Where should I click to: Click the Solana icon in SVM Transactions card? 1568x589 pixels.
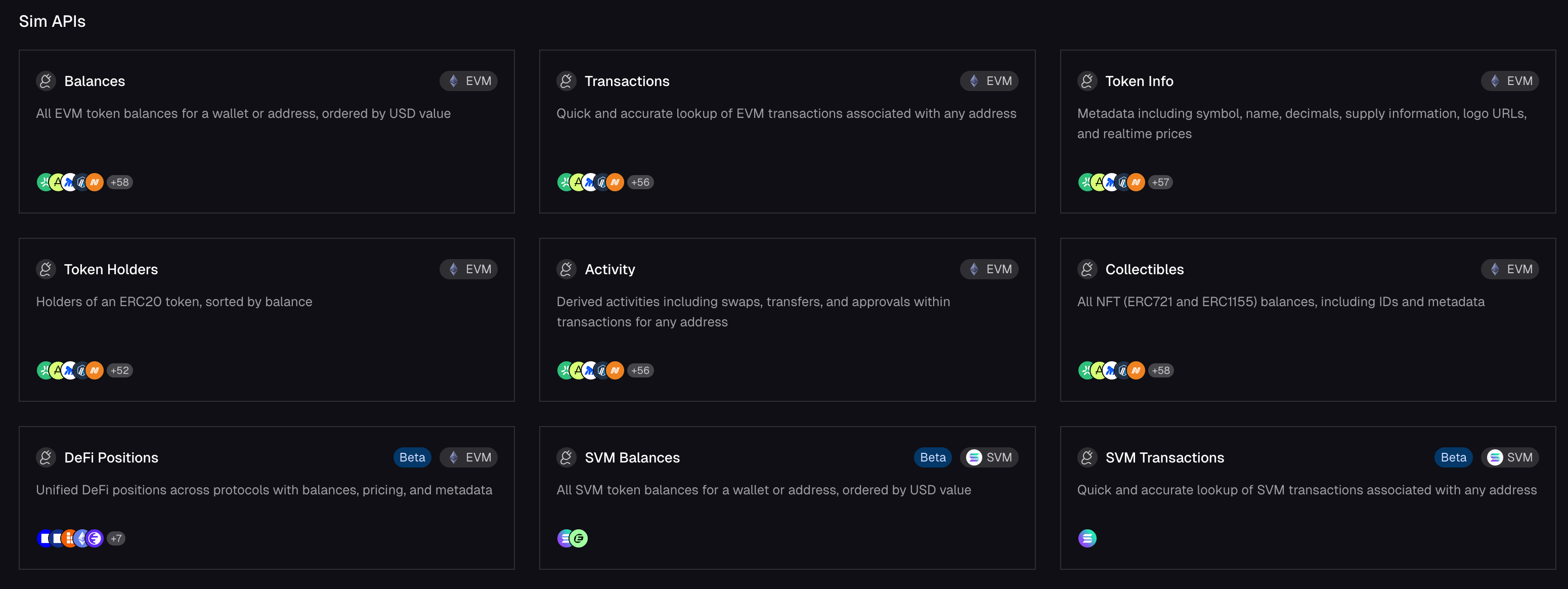1087,538
